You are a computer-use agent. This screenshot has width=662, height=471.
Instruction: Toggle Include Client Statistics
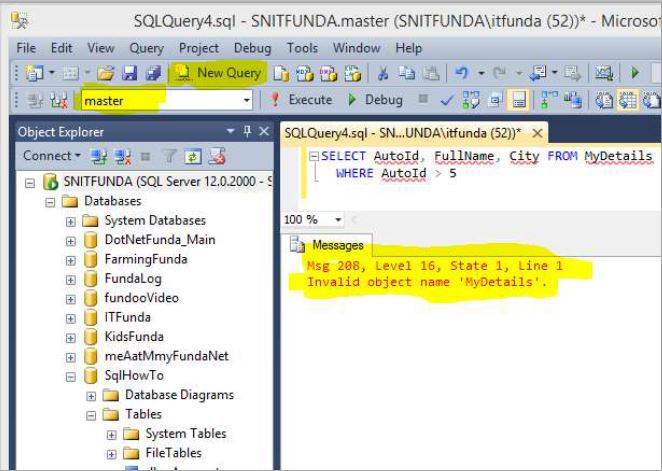[x=573, y=100]
